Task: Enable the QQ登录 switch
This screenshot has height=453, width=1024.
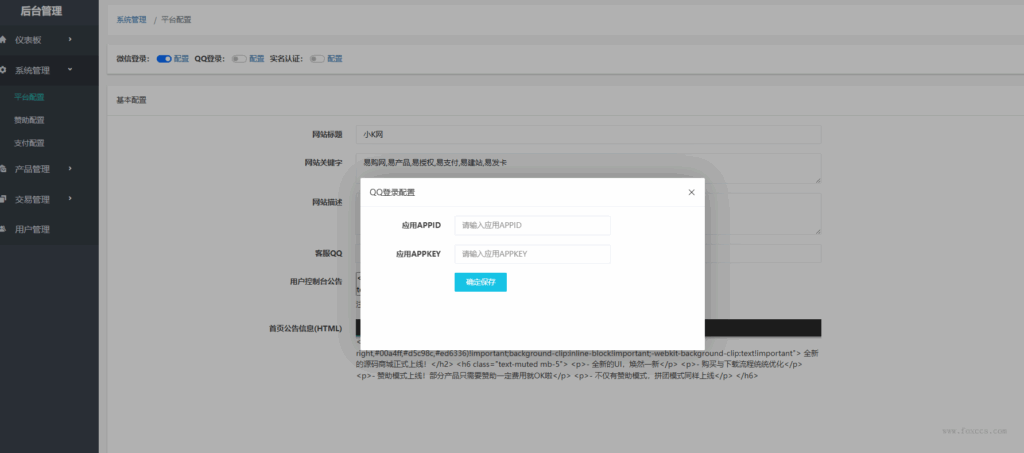Action: 239,59
